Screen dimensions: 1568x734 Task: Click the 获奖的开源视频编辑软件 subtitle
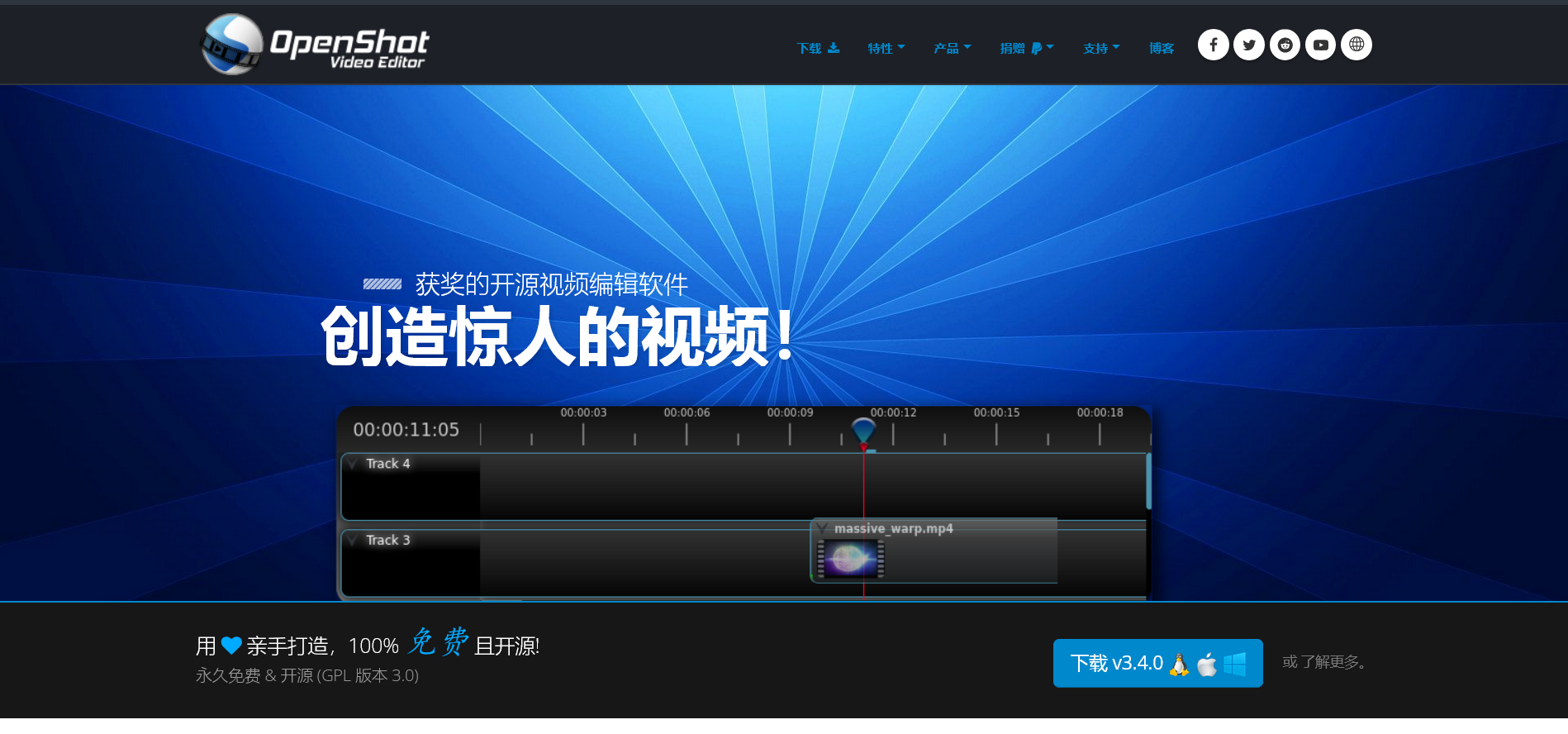[x=551, y=284]
